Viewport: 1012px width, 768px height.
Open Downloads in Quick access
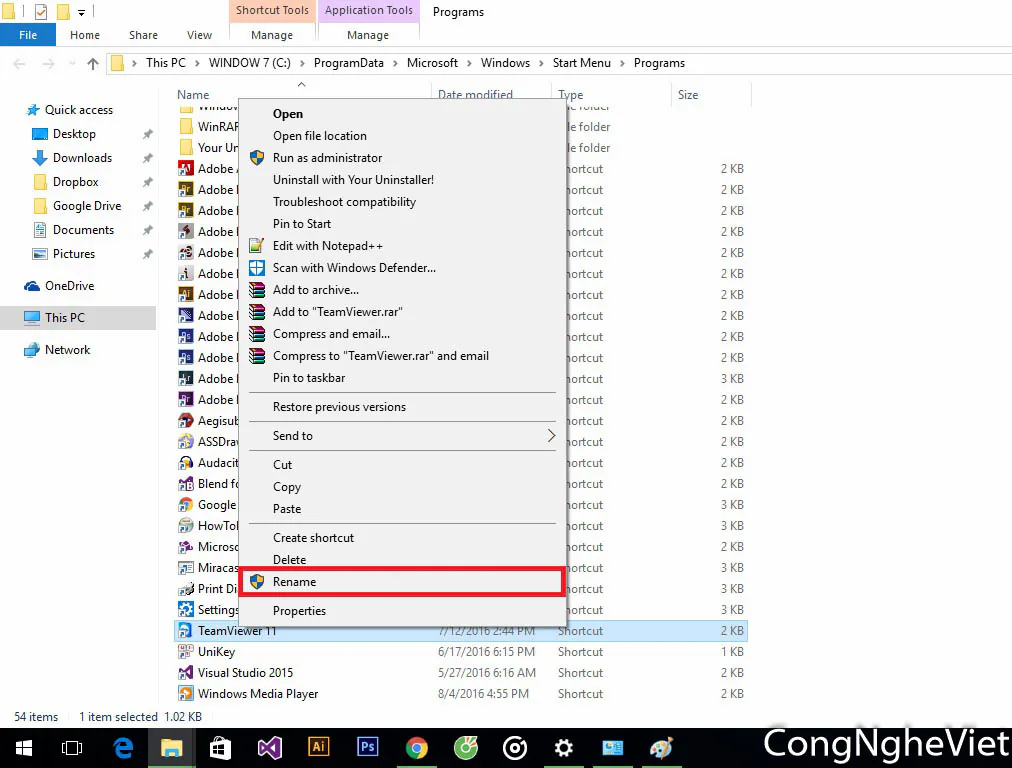click(82, 158)
